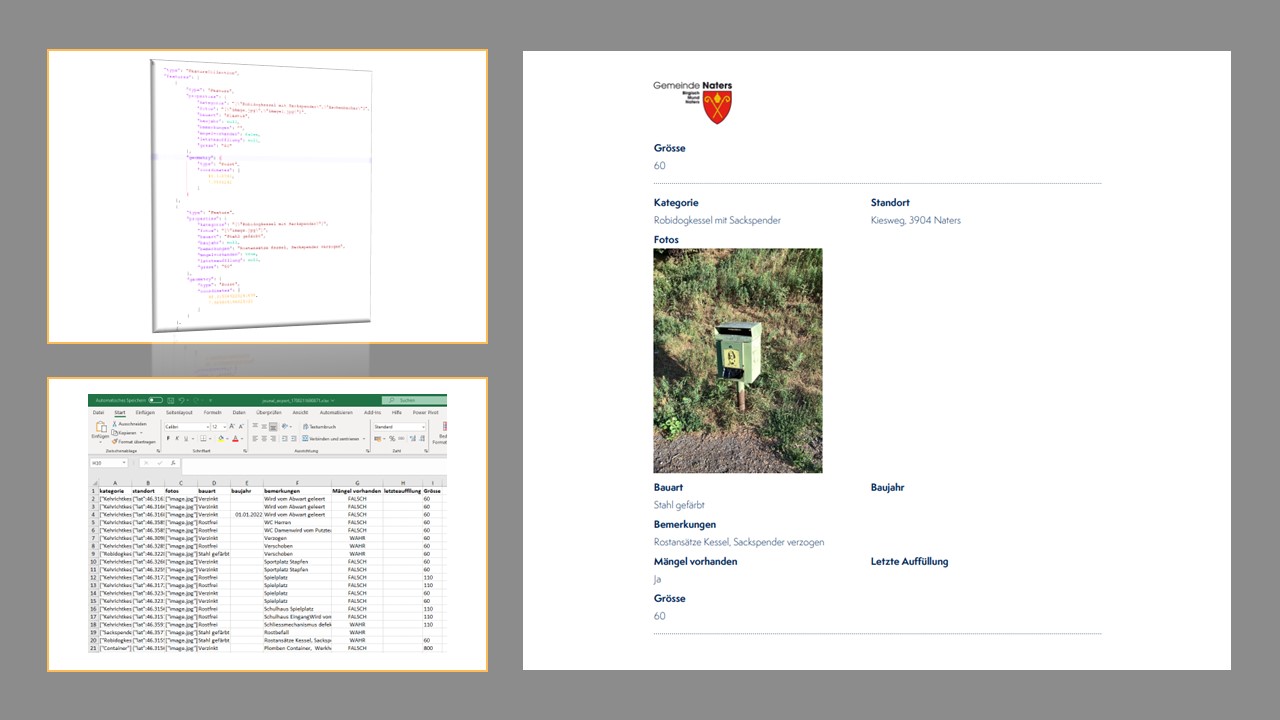
Task: Switch to the Ansicht ribbon tab
Action: pos(300,412)
